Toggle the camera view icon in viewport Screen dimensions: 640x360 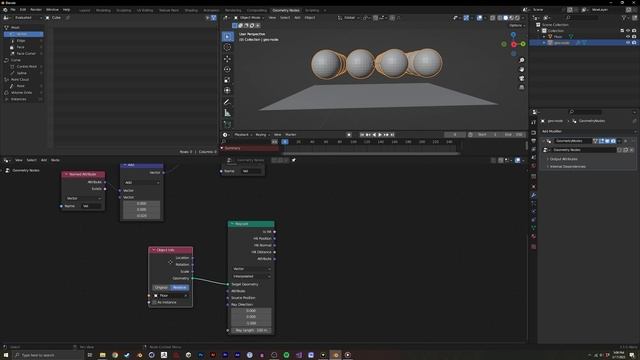(522, 78)
